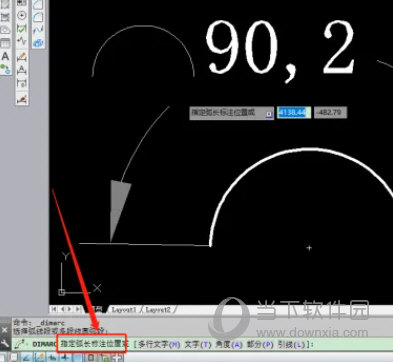Click the highlighted 4138.44 coordinate field

coord(294,113)
